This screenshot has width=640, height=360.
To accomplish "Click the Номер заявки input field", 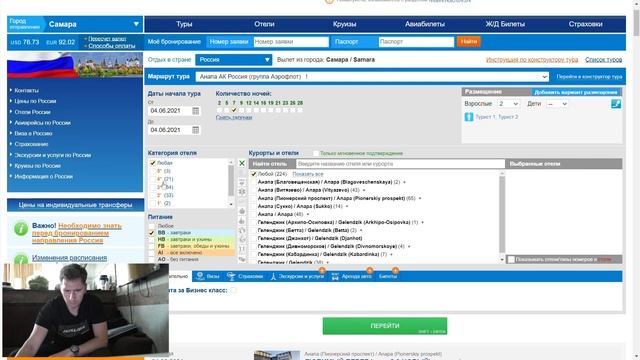I will (291, 42).
